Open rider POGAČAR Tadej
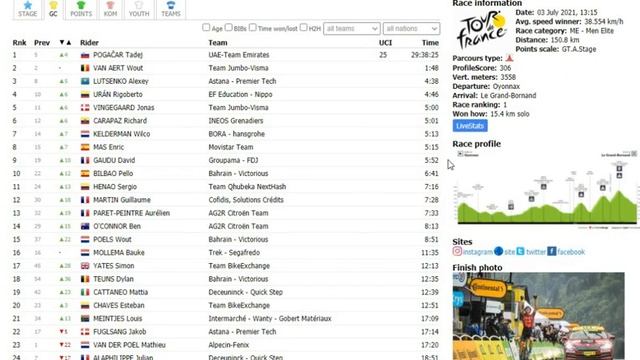Screen dimensions: 640x360 coord(118,55)
